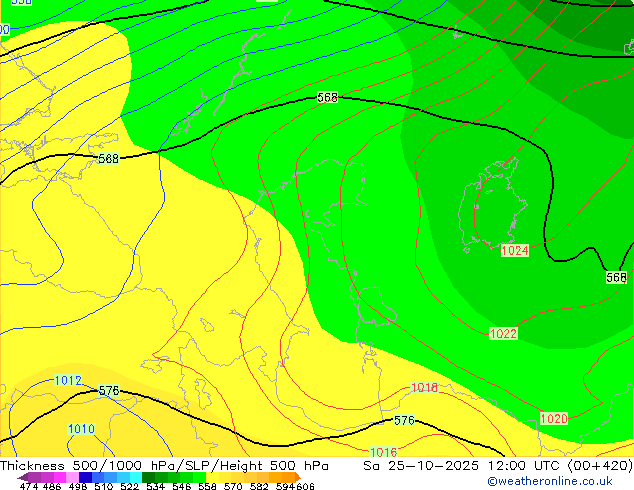Select the 1016 pressure contour label
Viewport: 634px width, 490px height.
pos(384,452)
